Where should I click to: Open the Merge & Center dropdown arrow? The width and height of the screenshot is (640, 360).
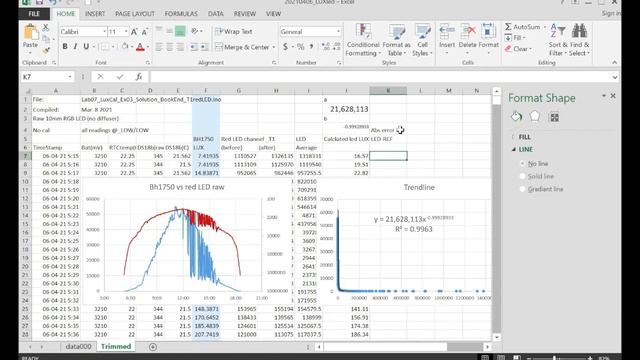(x=273, y=47)
